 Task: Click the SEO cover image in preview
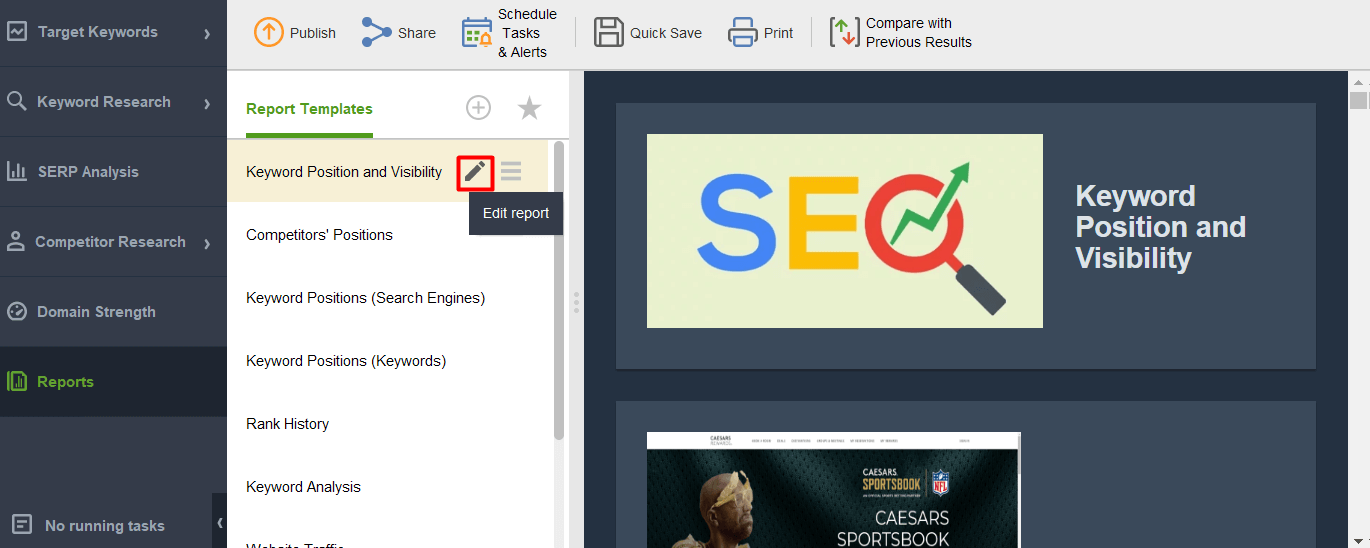(845, 231)
